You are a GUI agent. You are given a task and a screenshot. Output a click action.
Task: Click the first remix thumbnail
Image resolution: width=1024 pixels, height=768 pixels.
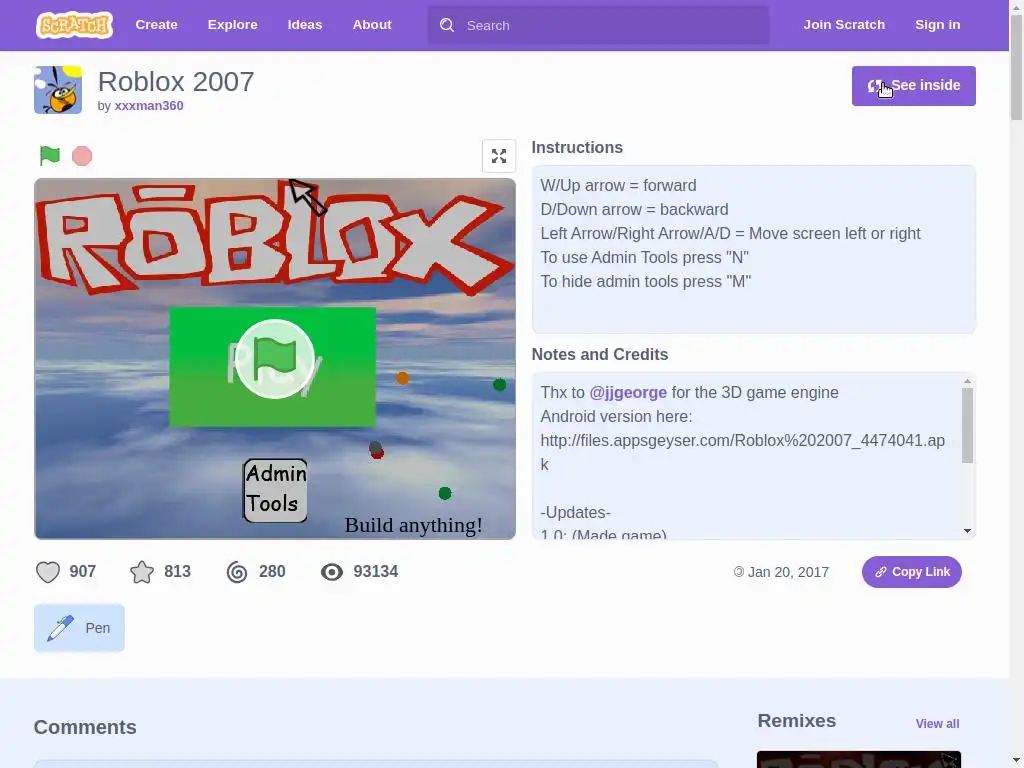click(859, 760)
